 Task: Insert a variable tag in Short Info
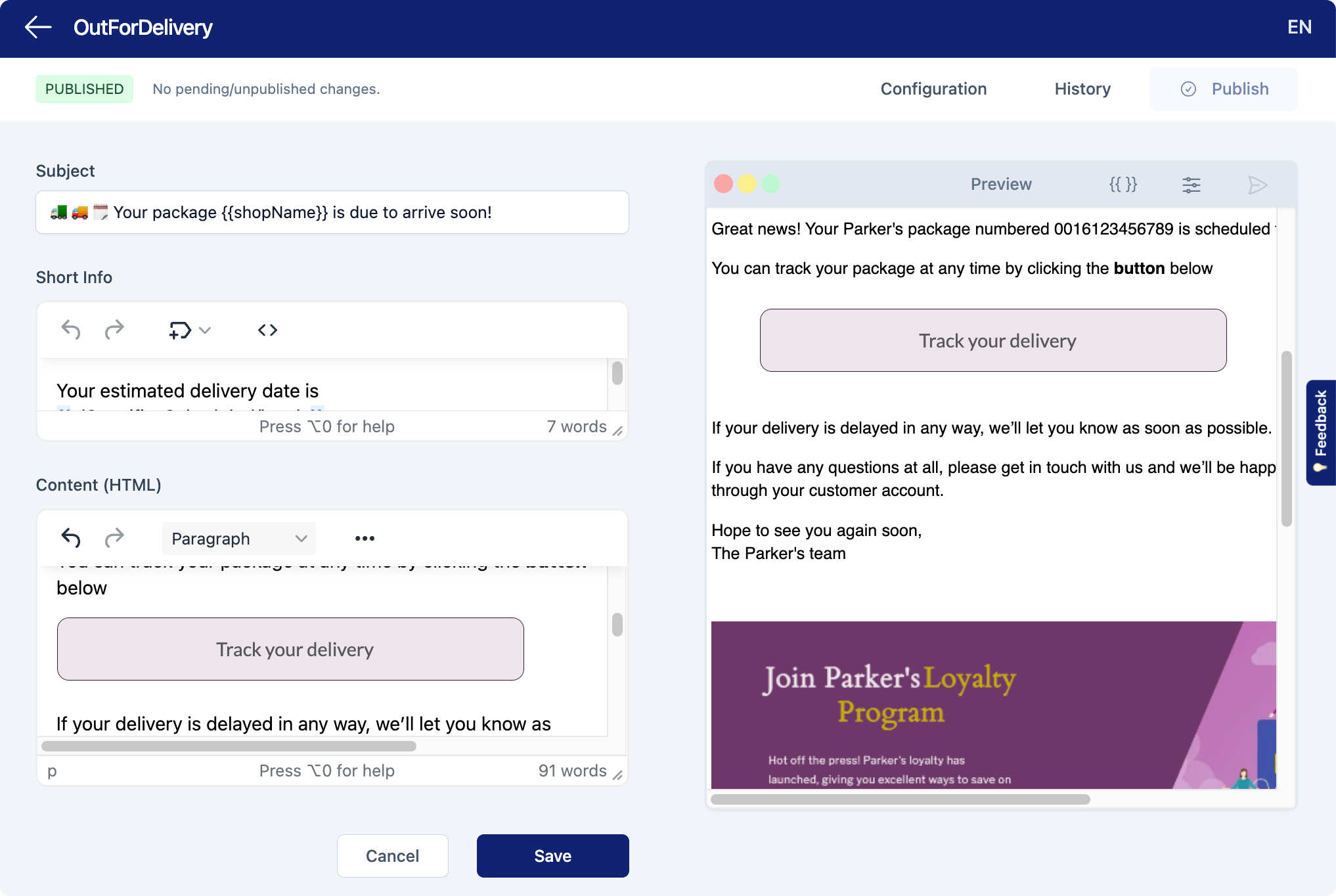pos(178,330)
